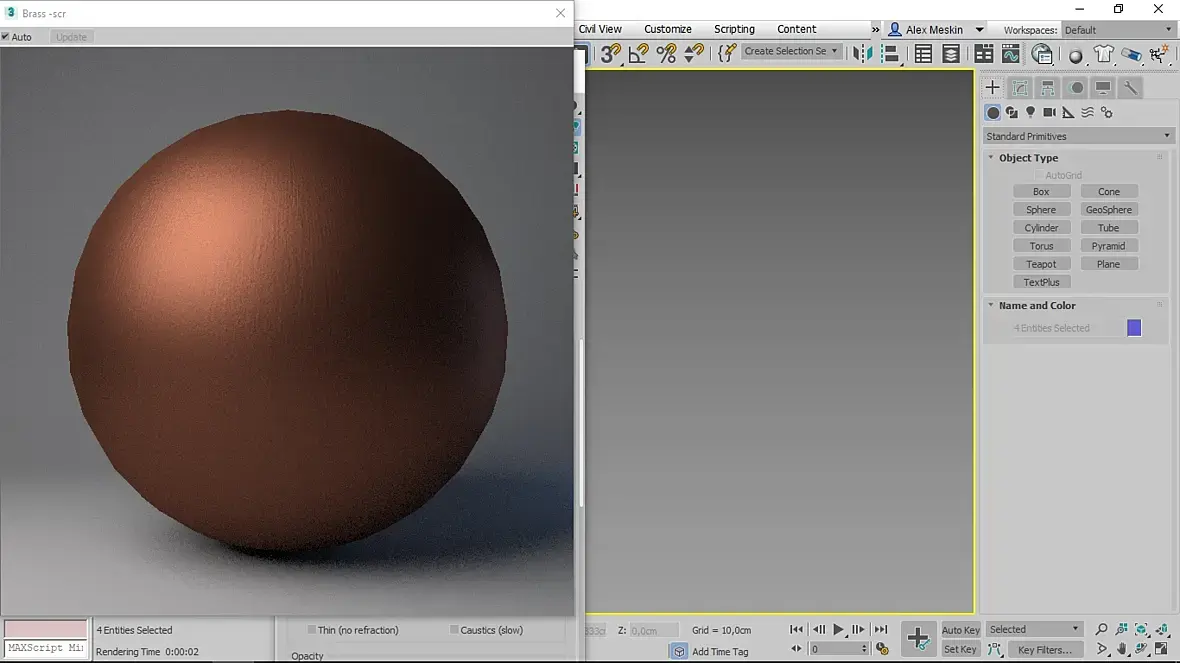The image size is (1180, 663).
Task: Open the Scripting menu
Action: (x=734, y=29)
